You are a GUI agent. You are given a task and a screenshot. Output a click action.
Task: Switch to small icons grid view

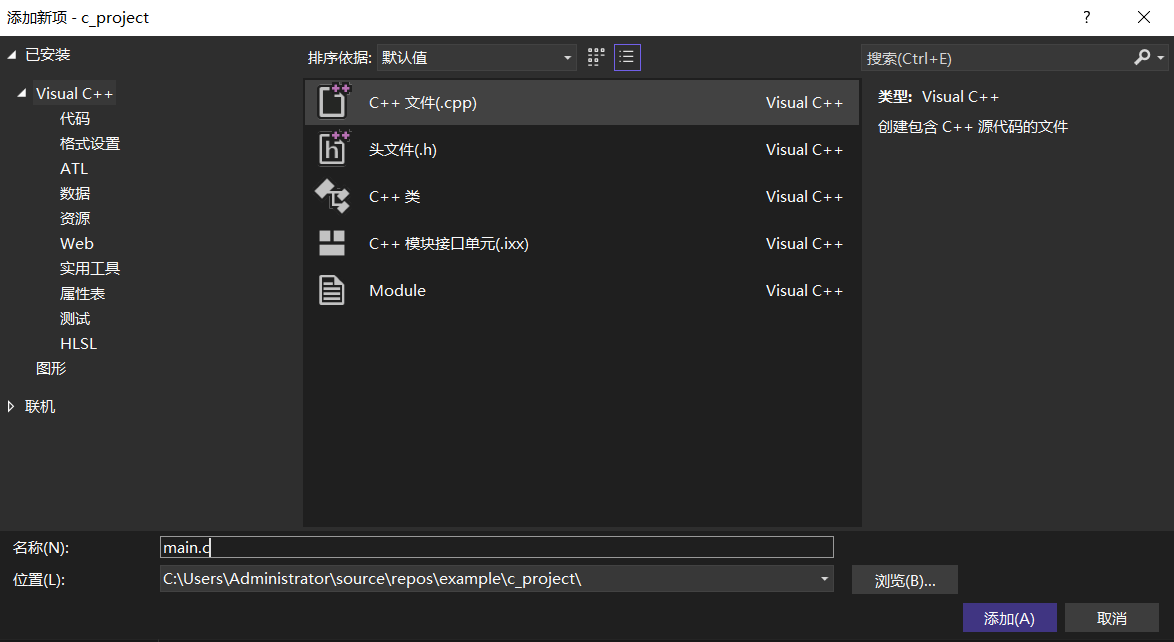(597, 57)
